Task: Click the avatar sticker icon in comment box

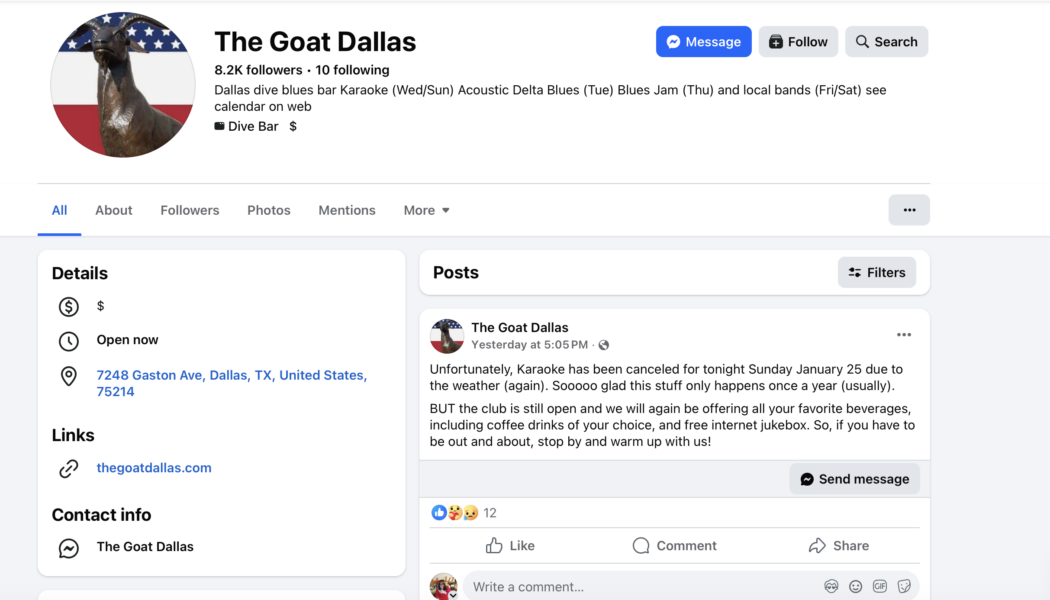Action: 831,587
